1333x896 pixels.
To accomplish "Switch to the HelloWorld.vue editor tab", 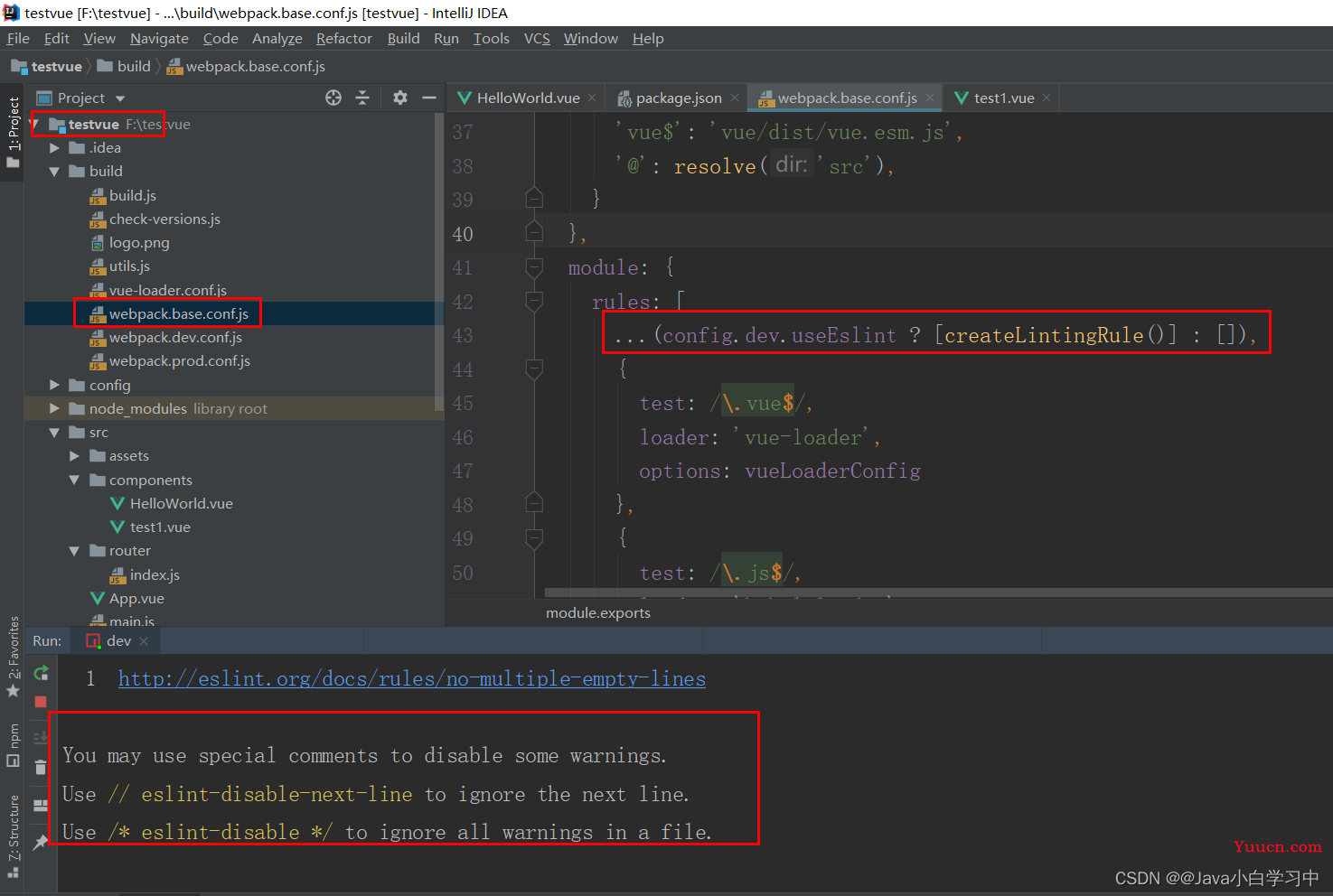I will (529, 98).
